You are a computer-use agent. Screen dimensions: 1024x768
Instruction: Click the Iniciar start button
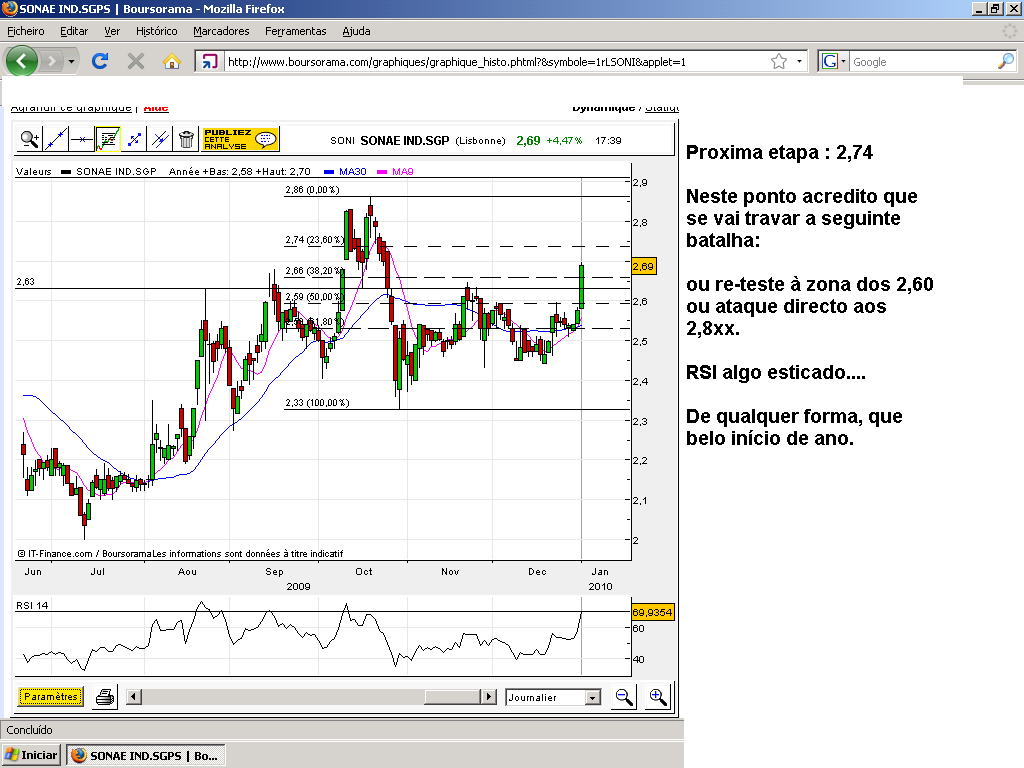point(31,755)
